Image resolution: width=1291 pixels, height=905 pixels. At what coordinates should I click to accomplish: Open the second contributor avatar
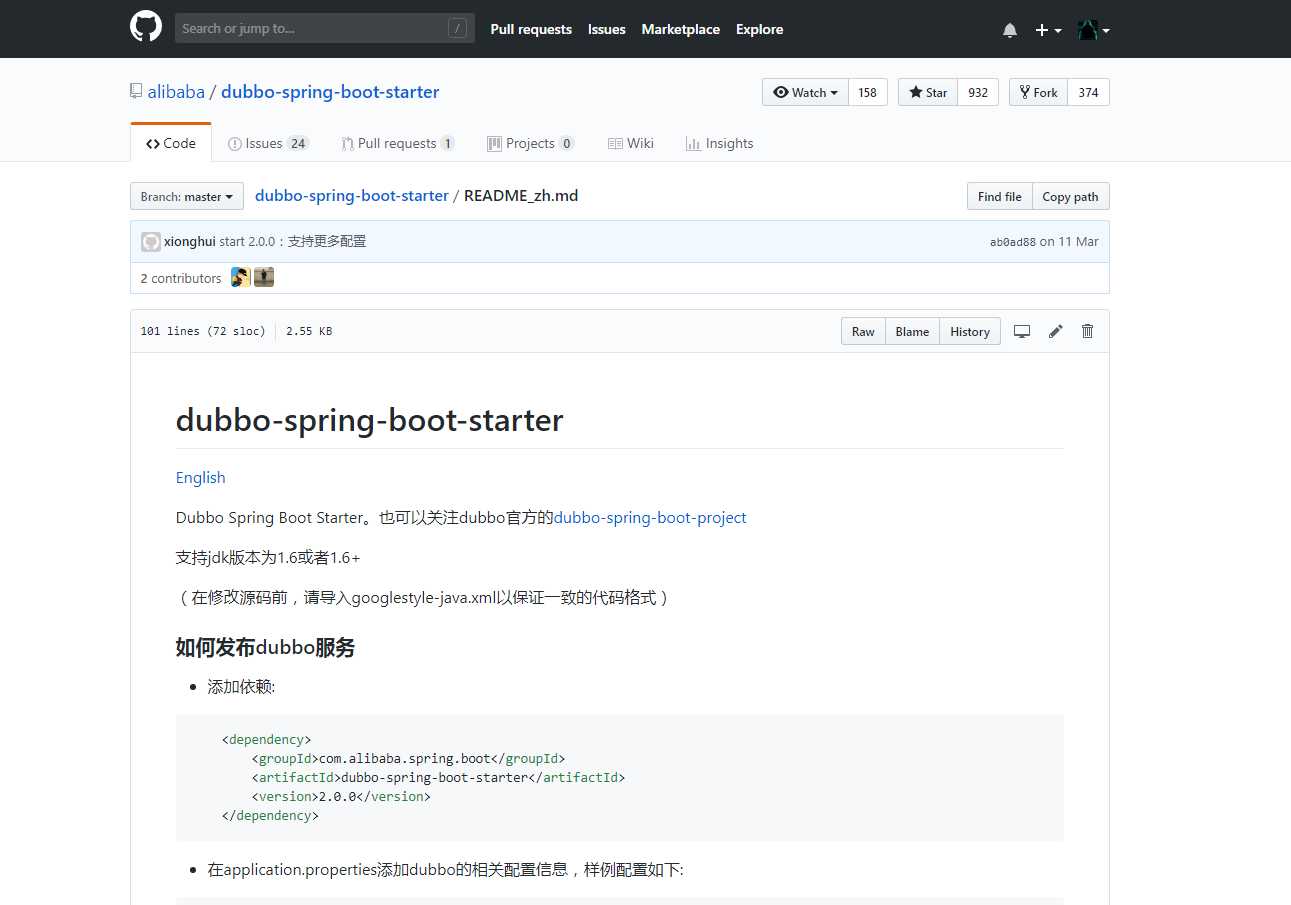click(264, 277)
